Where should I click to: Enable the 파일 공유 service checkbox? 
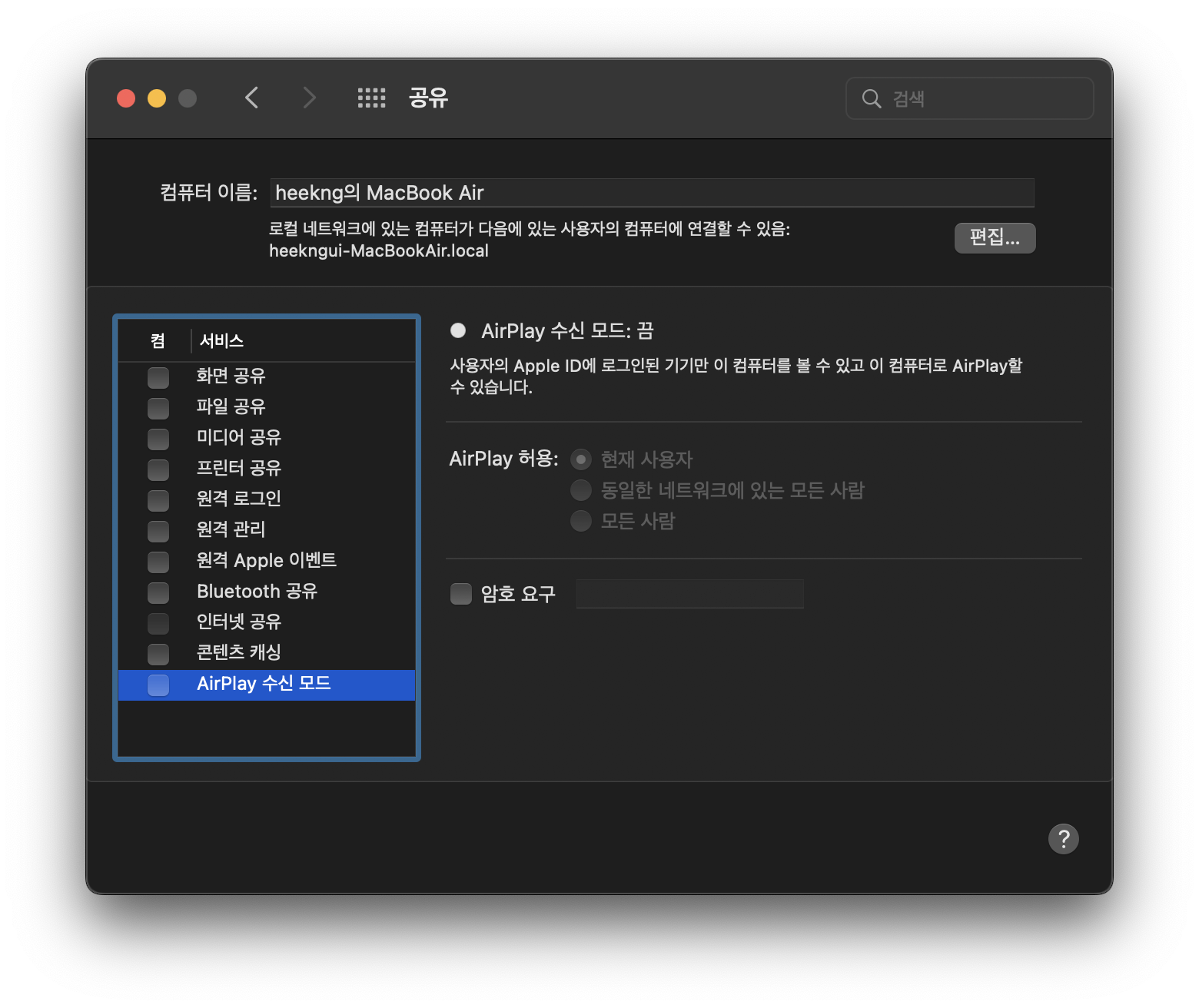(158, 408)
